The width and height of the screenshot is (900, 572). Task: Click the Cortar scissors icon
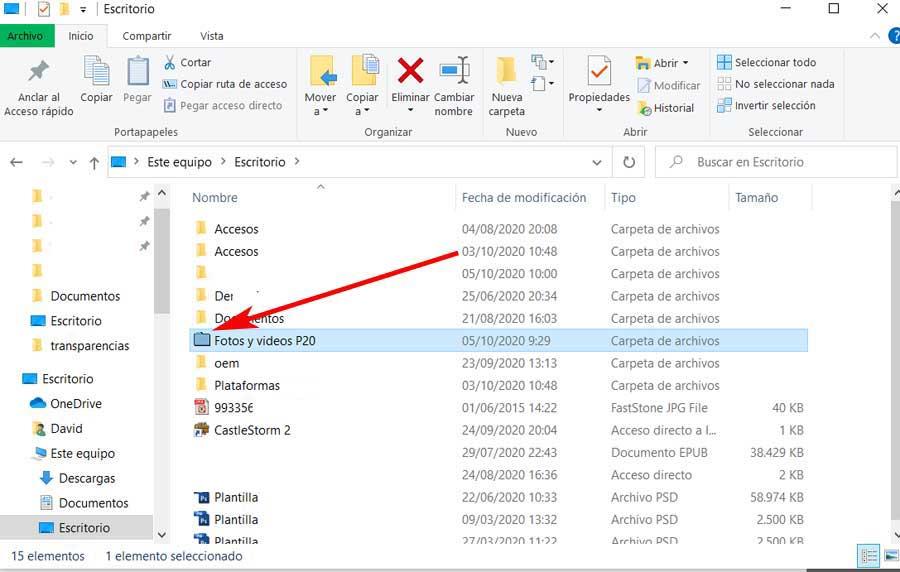point(170,62)
